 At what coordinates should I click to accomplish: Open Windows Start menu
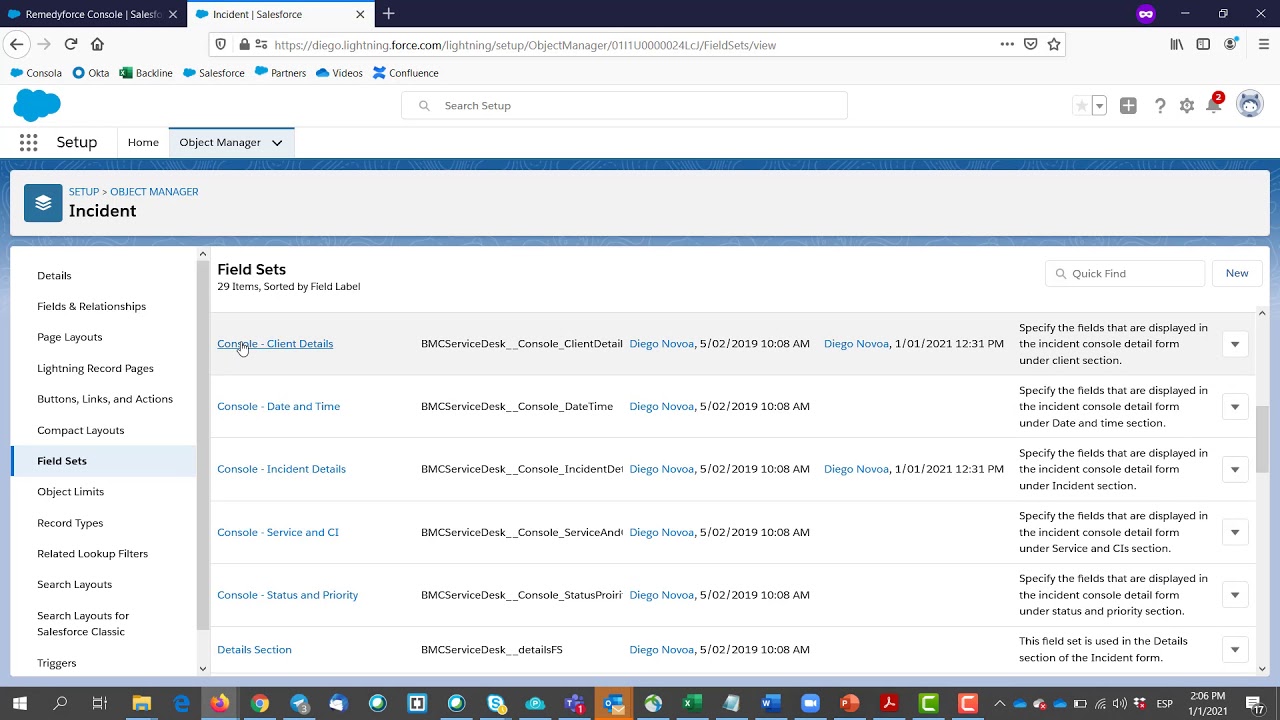pos(20,703)
